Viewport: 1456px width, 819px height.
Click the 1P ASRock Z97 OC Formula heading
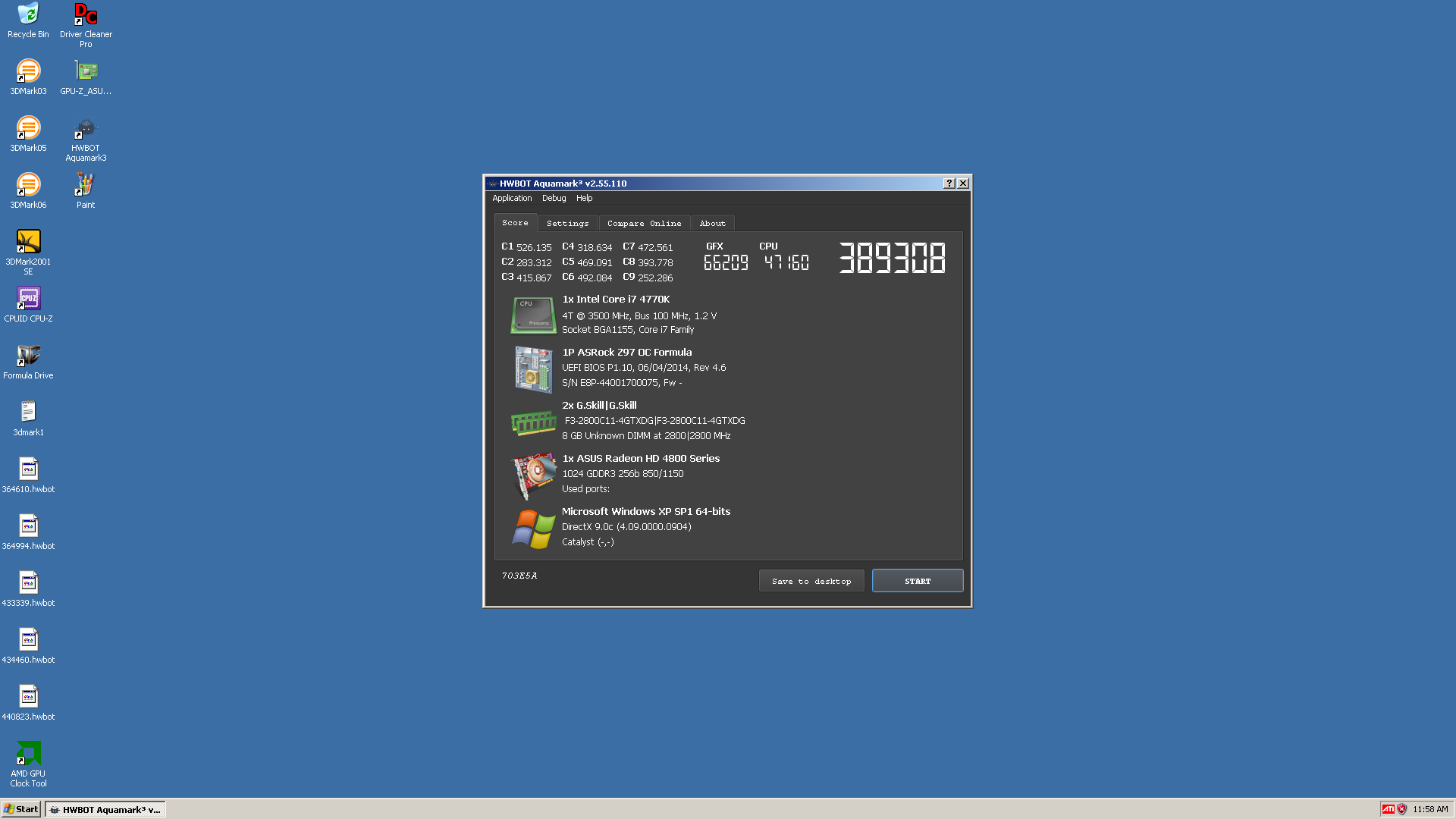tap(626, 353)
